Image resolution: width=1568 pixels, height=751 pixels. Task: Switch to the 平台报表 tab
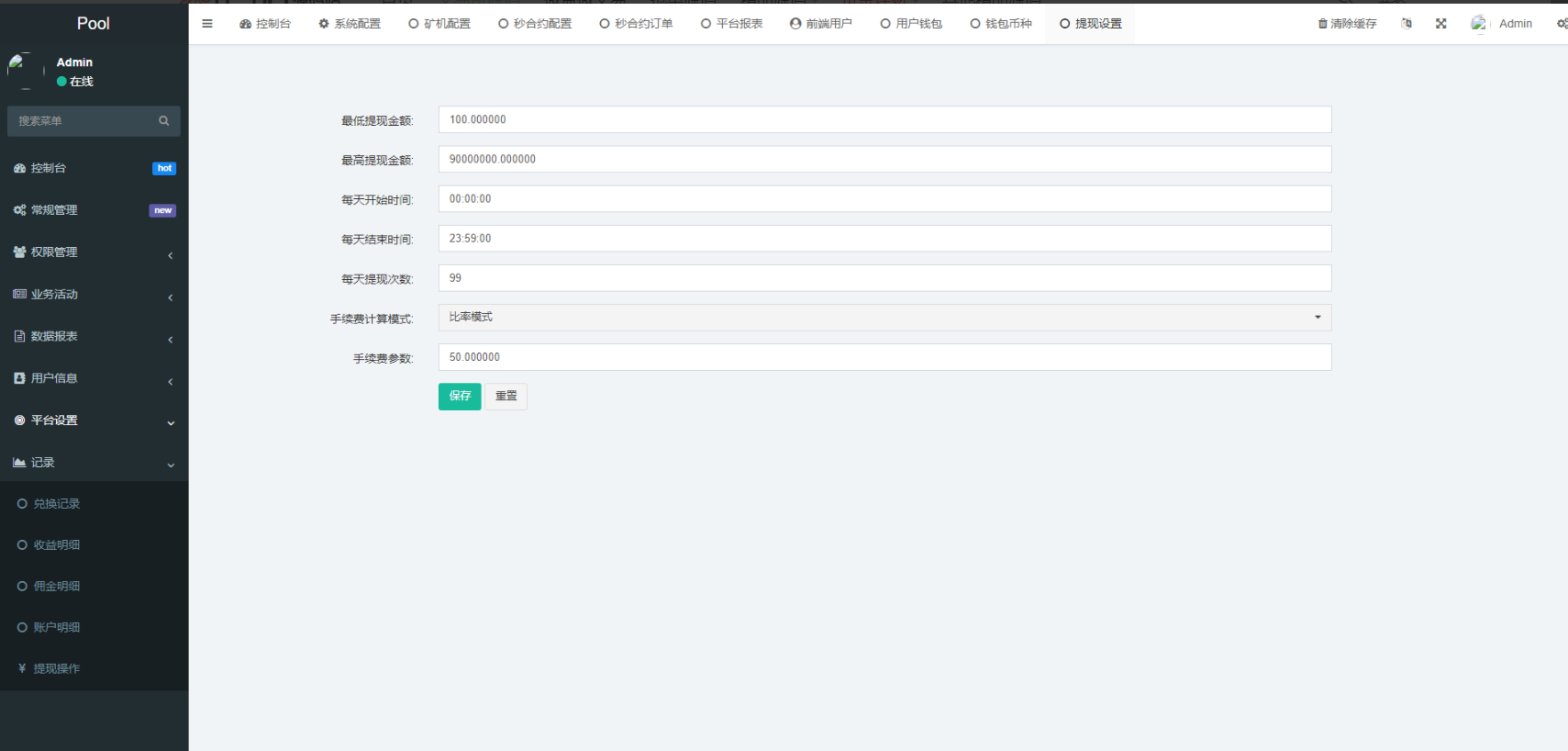coord(732,24)
